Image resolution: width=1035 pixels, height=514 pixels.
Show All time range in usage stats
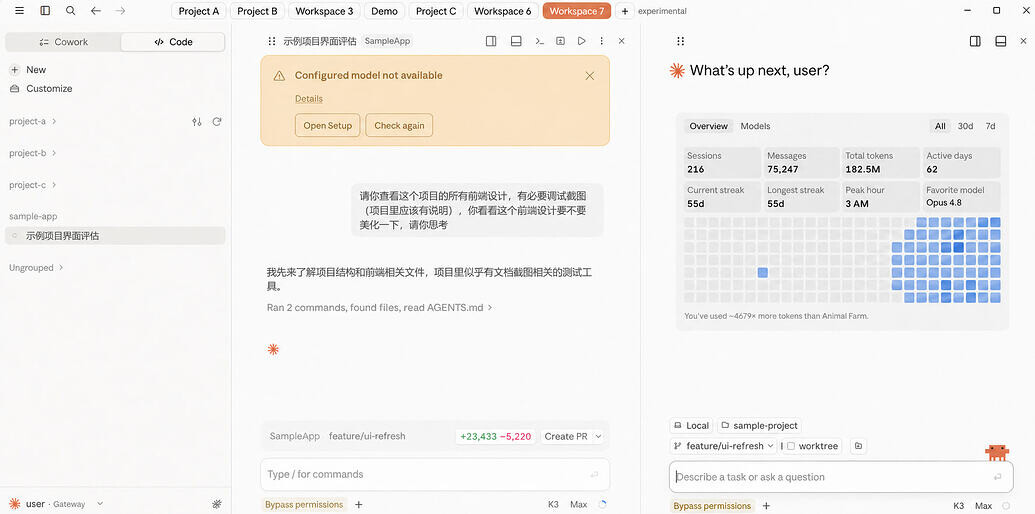click(940, 126)
